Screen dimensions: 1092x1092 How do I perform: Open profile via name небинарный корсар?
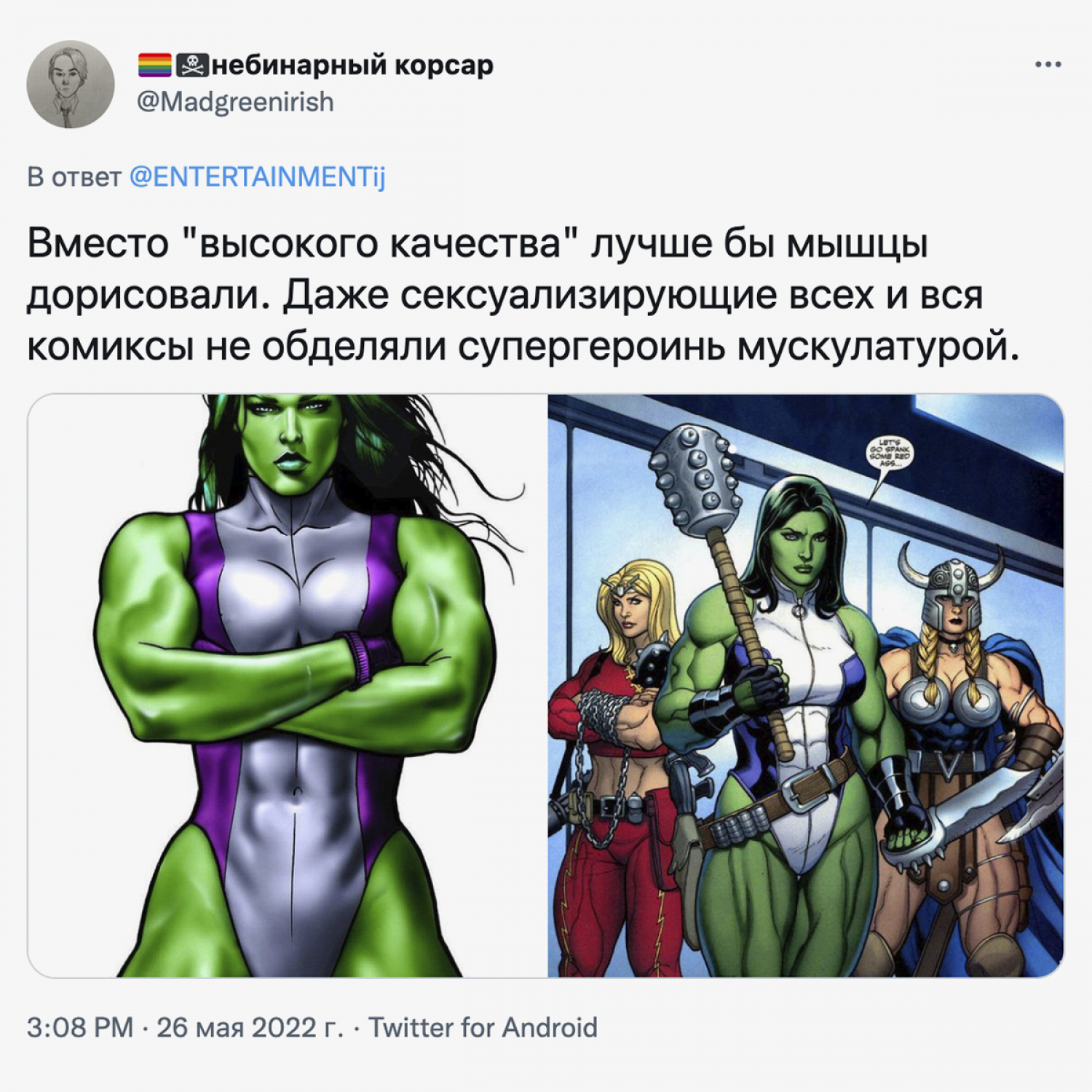pos(352,66)
